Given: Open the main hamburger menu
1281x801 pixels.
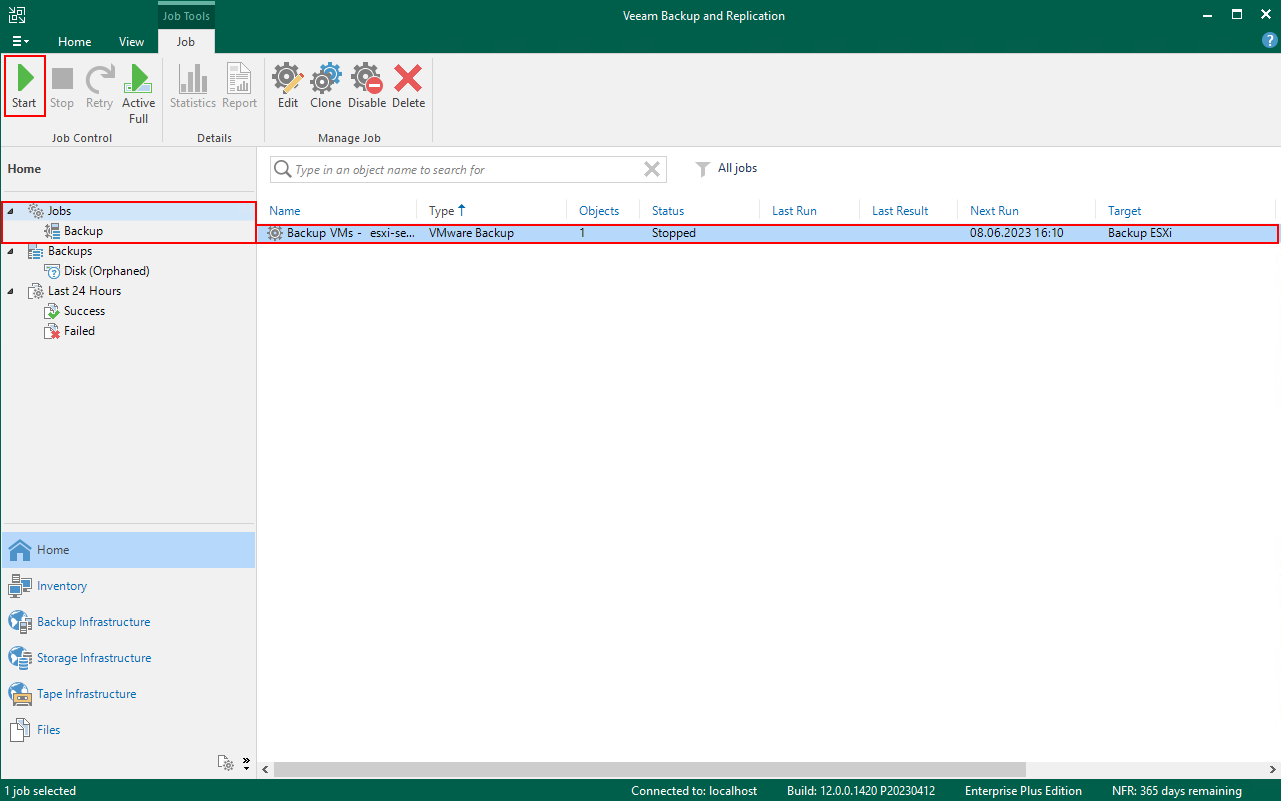Looking at the screenshot, I should point(20,42).
